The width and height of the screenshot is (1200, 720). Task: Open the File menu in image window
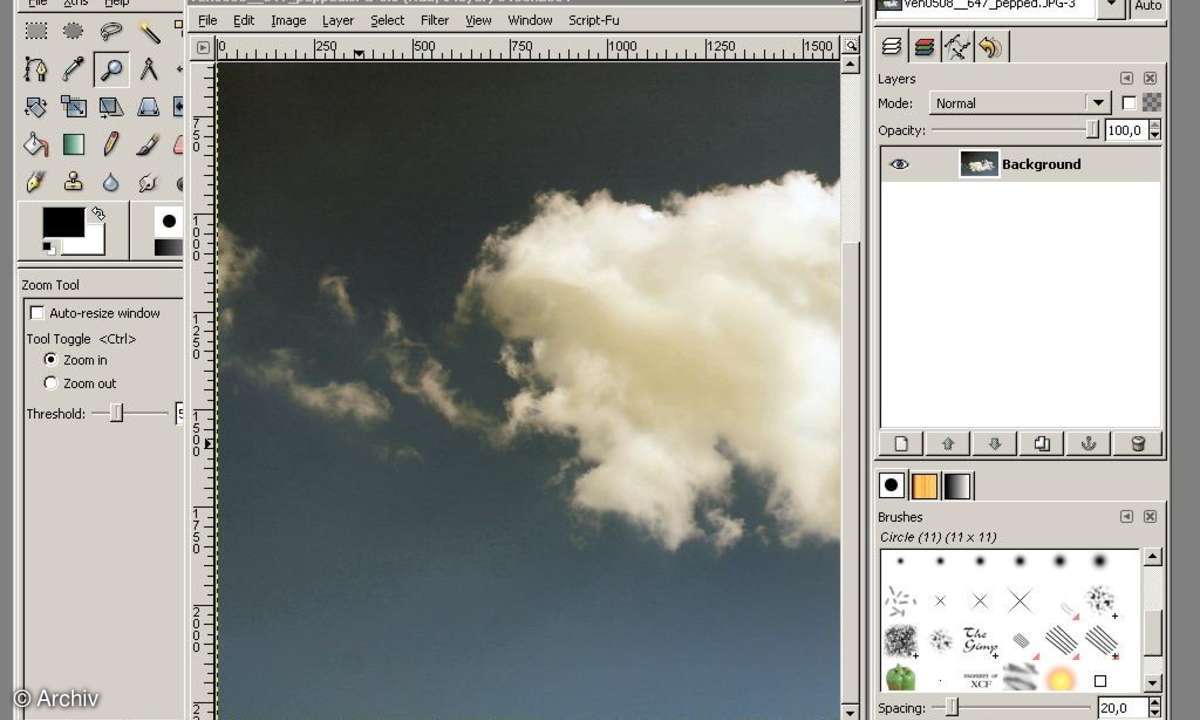(208, 20)
